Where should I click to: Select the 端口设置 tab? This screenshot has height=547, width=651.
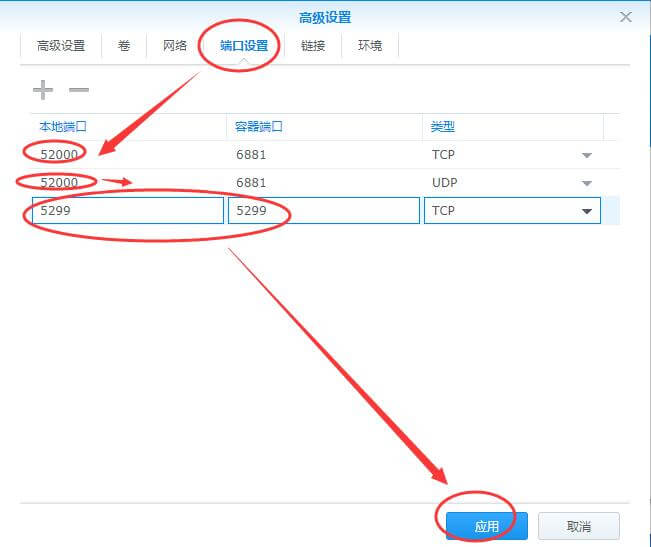[x=244, y=46]
